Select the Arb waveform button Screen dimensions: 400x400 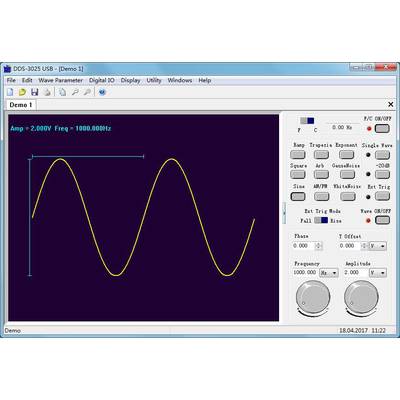pyautogui.click(x=321, y=174)
